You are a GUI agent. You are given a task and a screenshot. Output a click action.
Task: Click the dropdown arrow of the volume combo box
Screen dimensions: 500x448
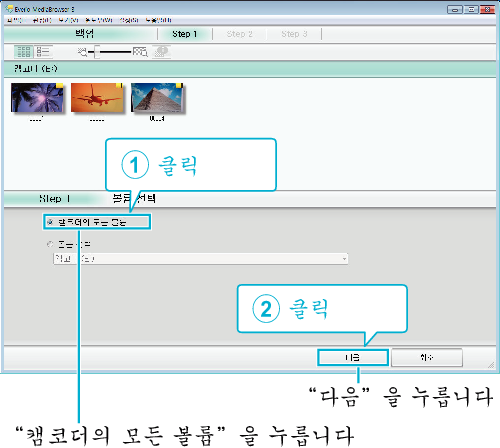(344, 259)
